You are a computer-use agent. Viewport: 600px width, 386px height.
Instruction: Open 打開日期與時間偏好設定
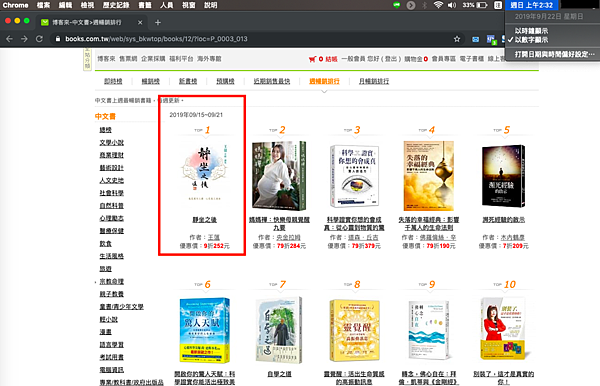coord(554,54)
